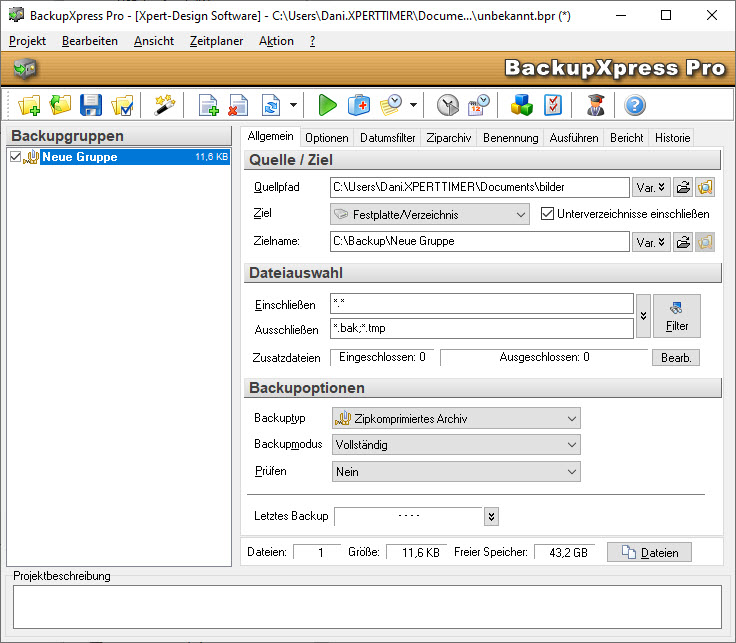Open the calendar with clock icon
This screenshot has width=736, height=643.
478,105
